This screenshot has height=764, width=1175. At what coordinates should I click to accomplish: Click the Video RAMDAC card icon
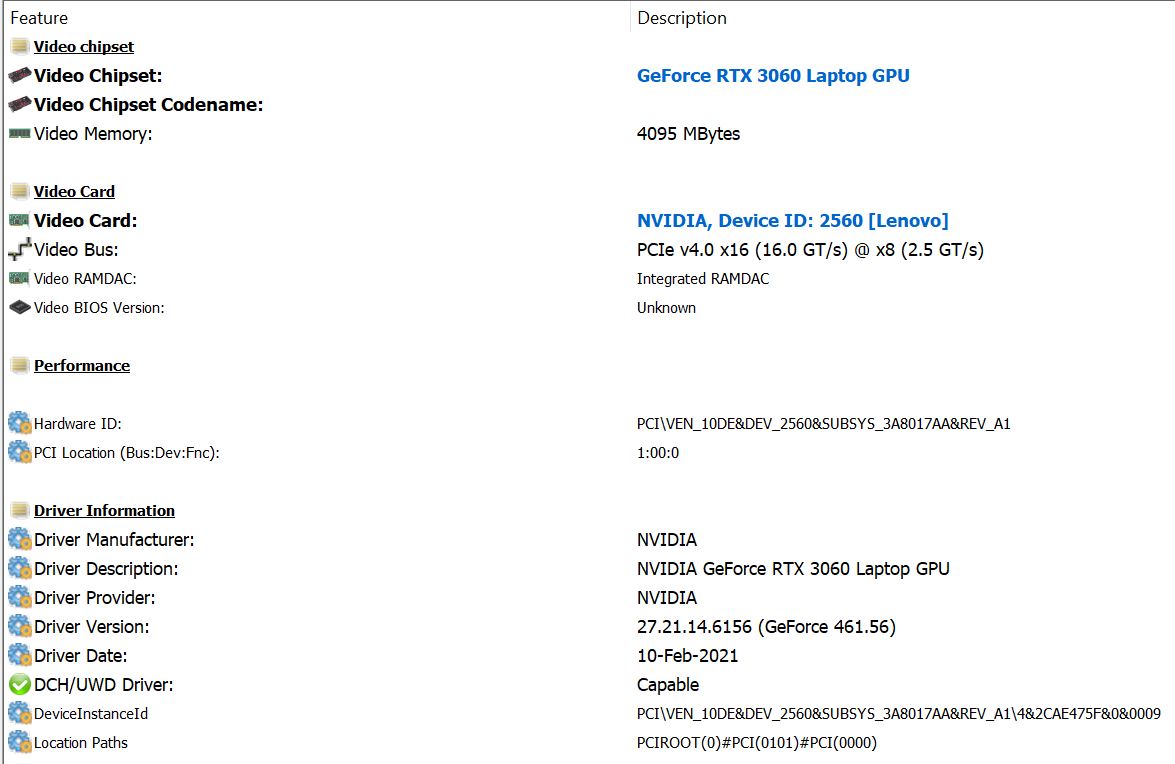pyautogui.click(x=19, y=279)
